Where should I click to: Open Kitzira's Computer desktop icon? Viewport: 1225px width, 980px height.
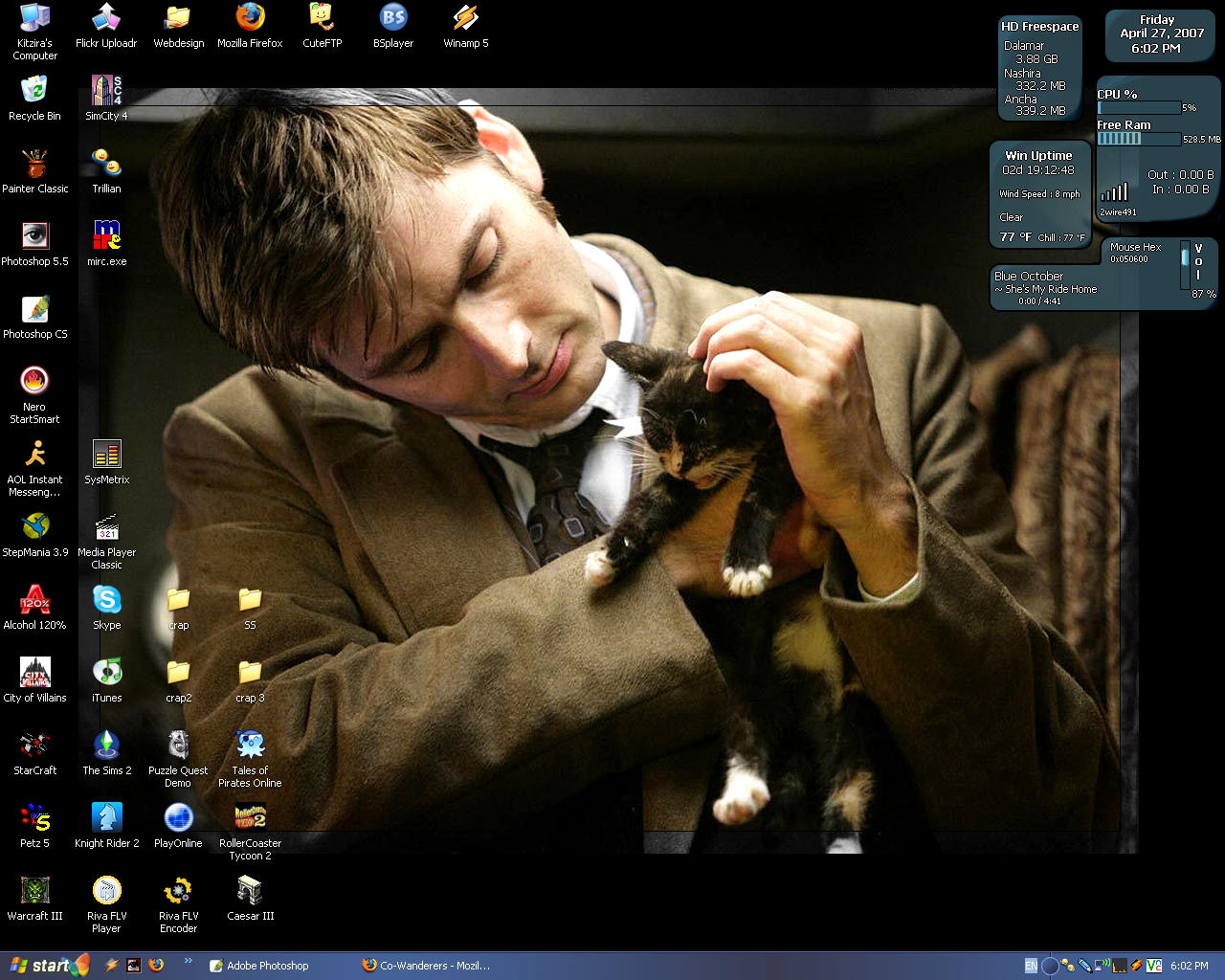(34, 31)
